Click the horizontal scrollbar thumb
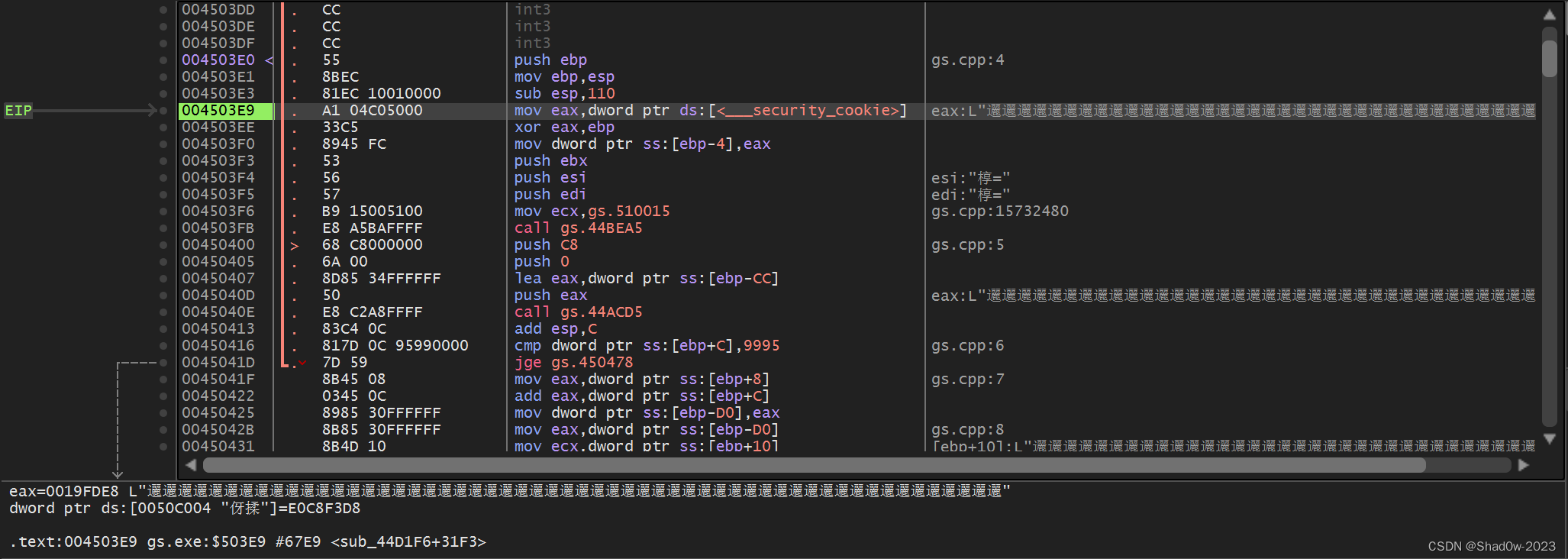This screenshot has height=559, width=1568. click(x=814, y=465)
